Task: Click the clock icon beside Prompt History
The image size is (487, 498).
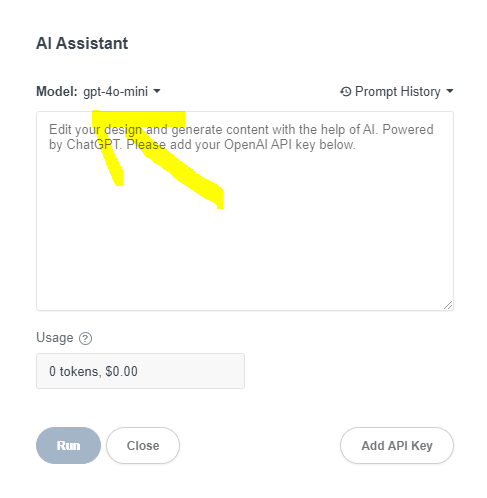Action: [345, 91]
